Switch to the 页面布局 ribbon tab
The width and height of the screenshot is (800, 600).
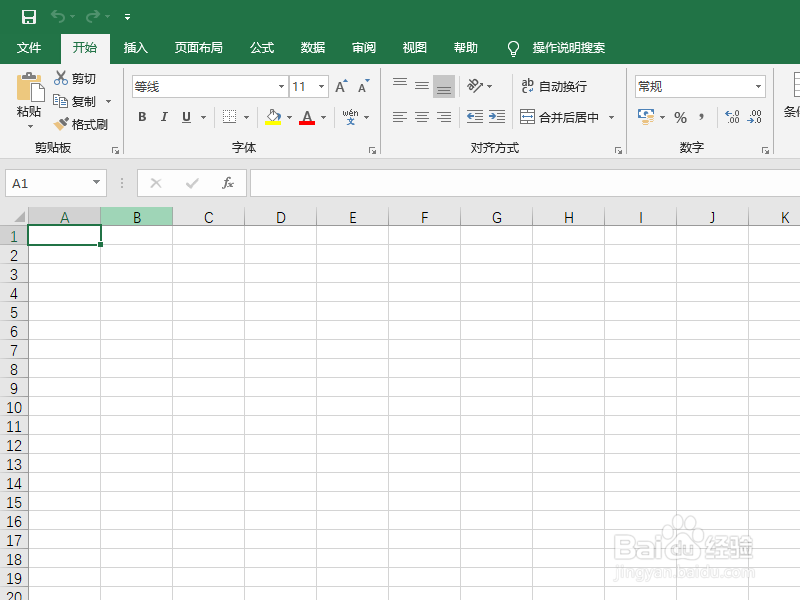pyautogui.click(x=198, y=48)
